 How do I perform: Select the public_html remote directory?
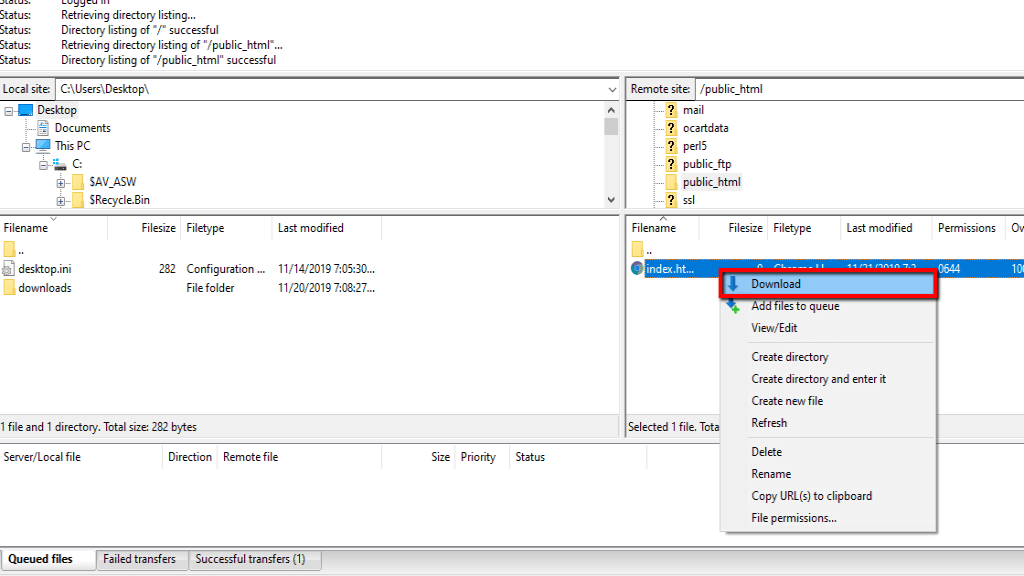point(712,182)
